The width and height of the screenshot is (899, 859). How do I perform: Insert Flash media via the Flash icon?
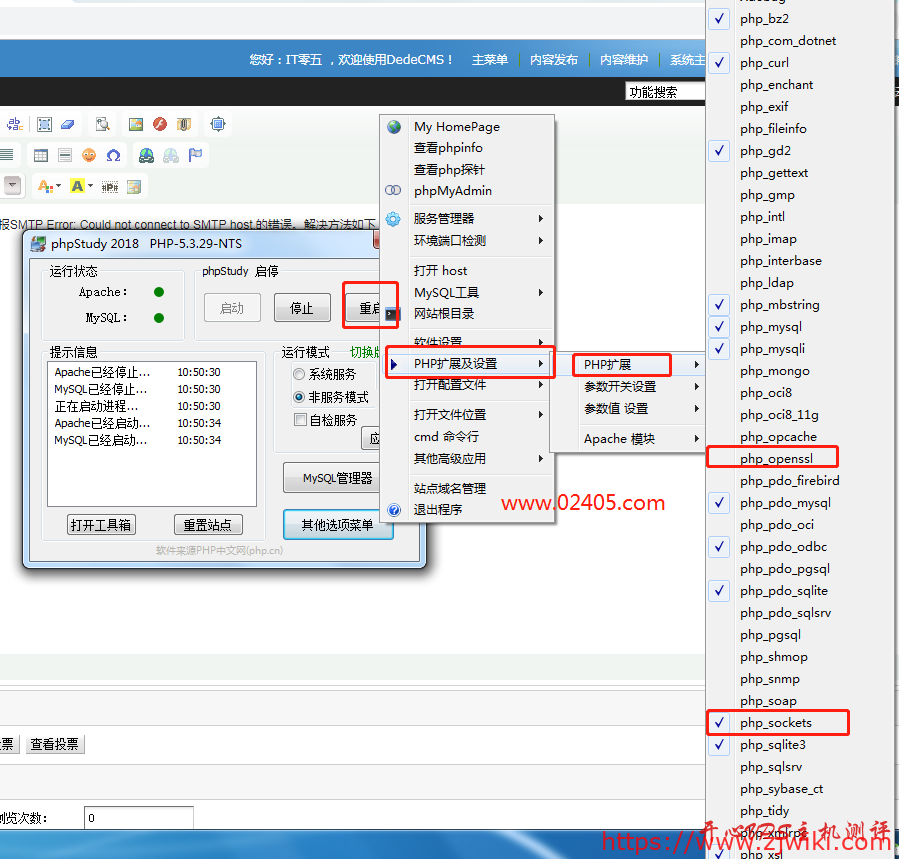(x=159, y=124)
